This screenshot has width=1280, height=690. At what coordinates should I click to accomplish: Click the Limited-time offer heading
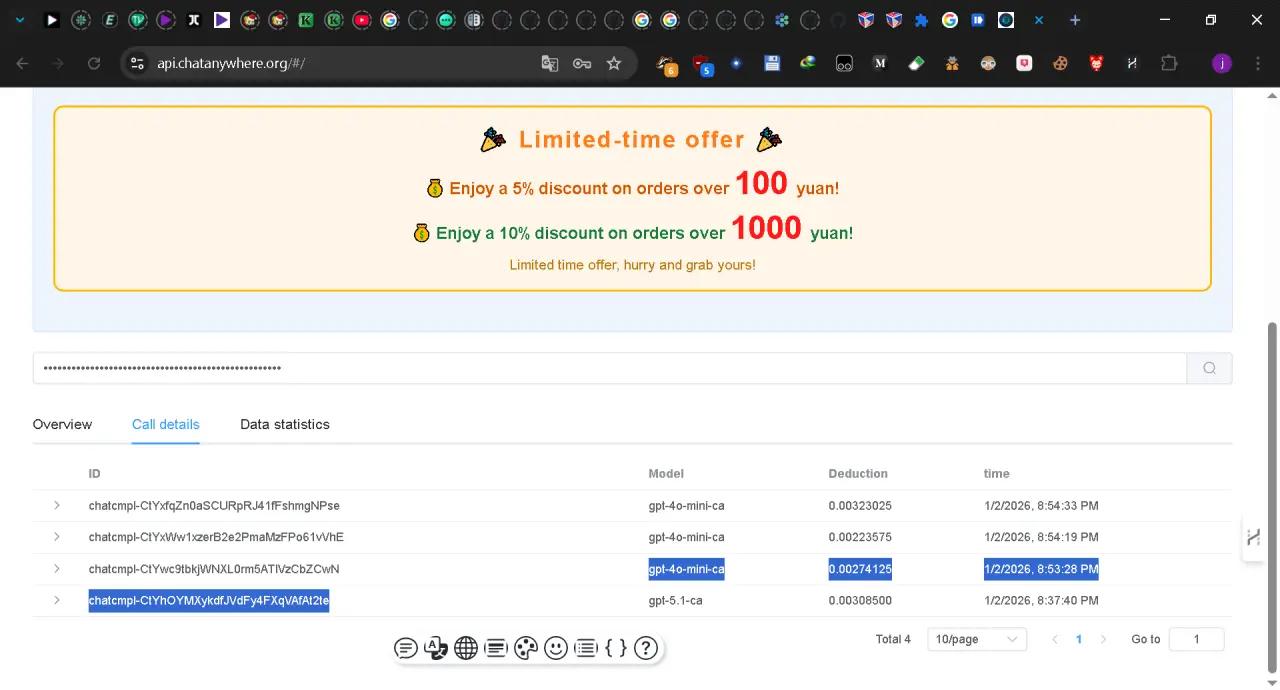[x=632, y=139]
